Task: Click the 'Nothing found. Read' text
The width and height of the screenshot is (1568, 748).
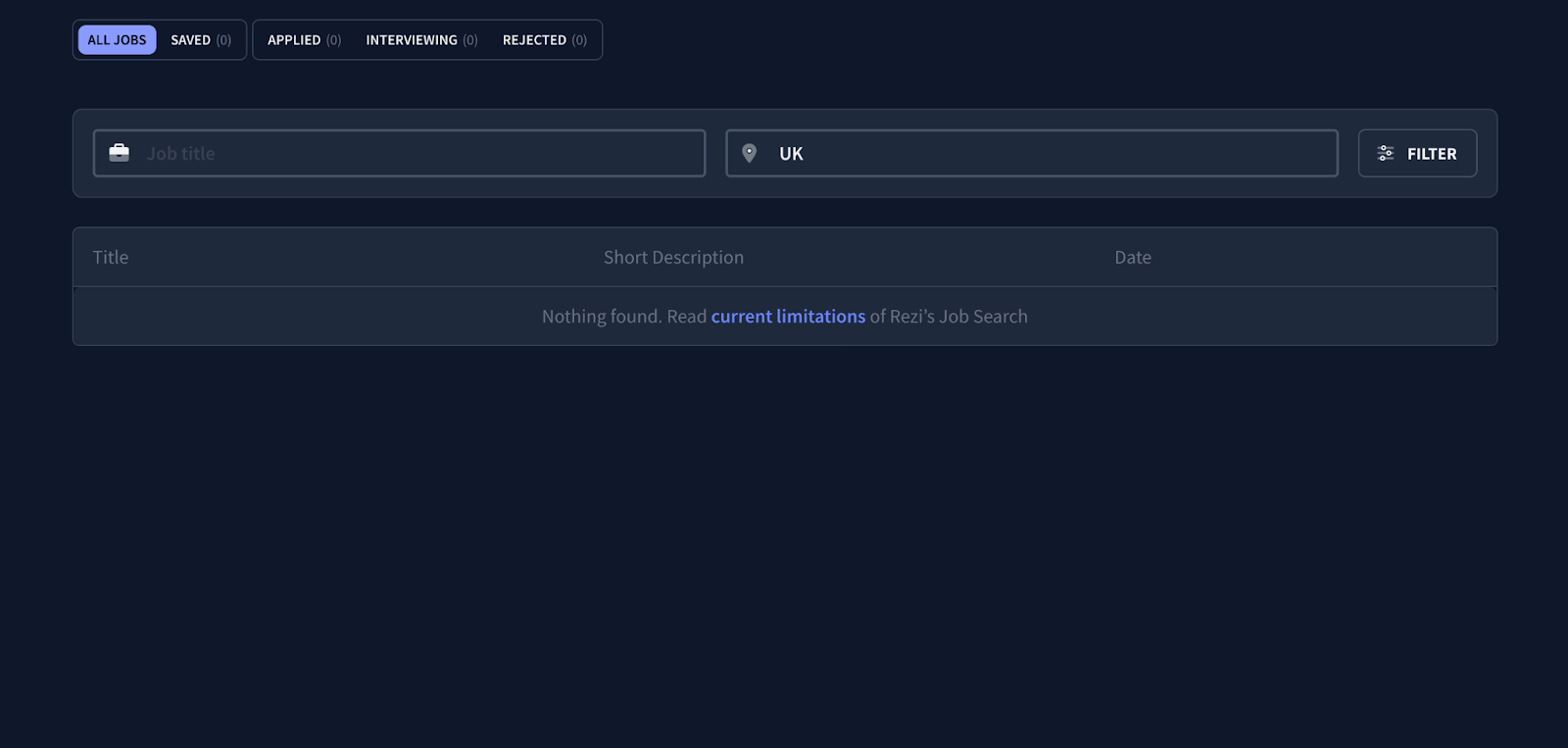Action: pos(624,317)
